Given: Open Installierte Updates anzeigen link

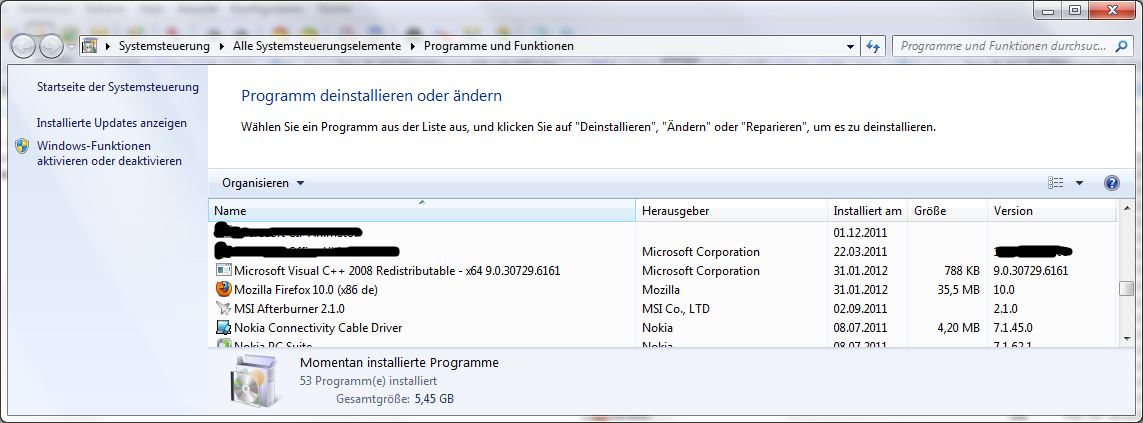Looking at the screenshot, I should coord(112,123).
